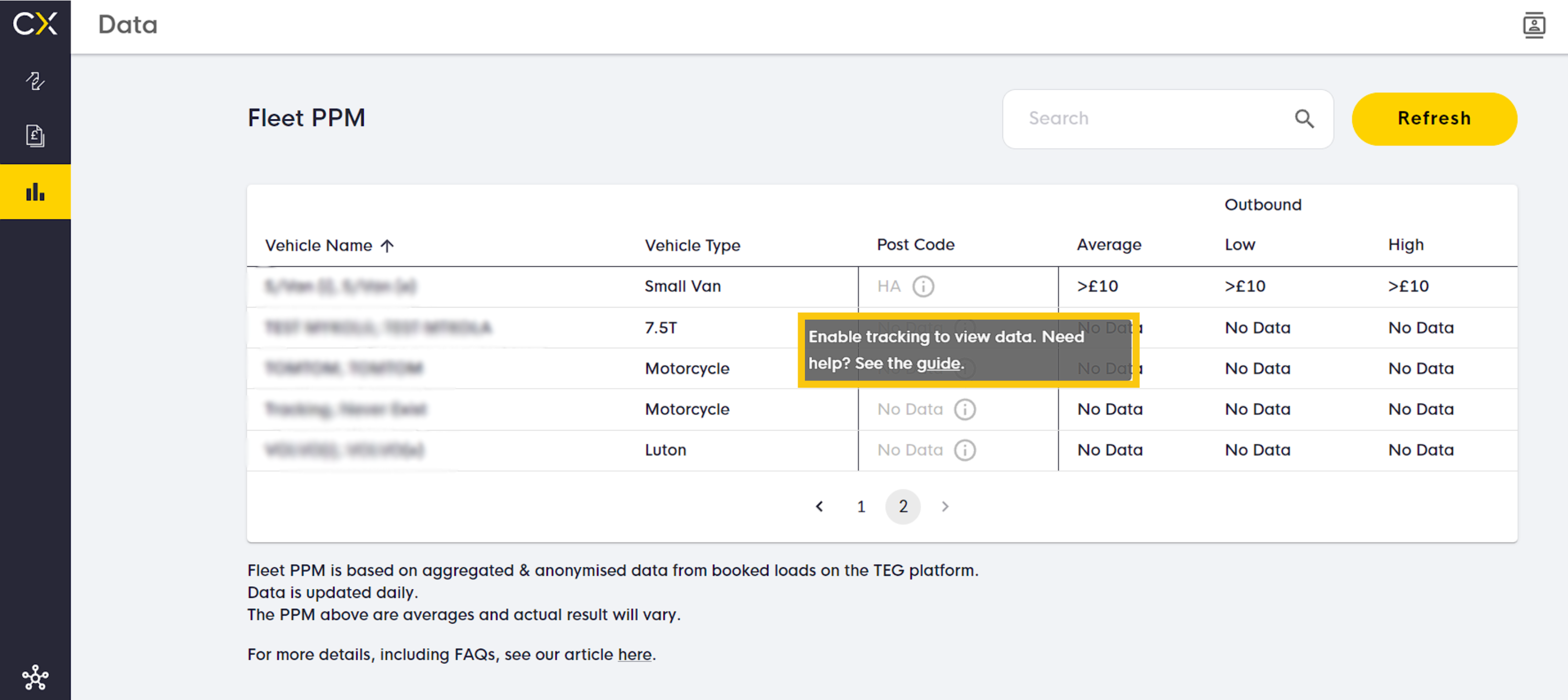Image resolution: width=1568 pixels, height=700 pixels.
Task: Open the invoice document sidebar icon
Action: (35, 136)
